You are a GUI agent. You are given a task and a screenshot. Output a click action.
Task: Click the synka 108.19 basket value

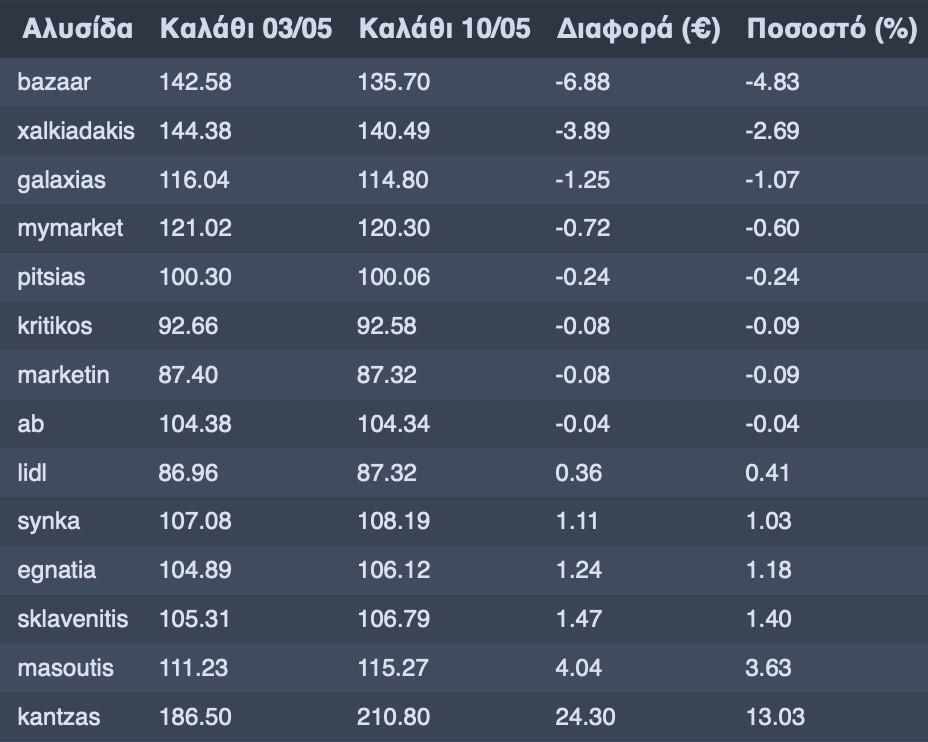(x=394, y=521)
